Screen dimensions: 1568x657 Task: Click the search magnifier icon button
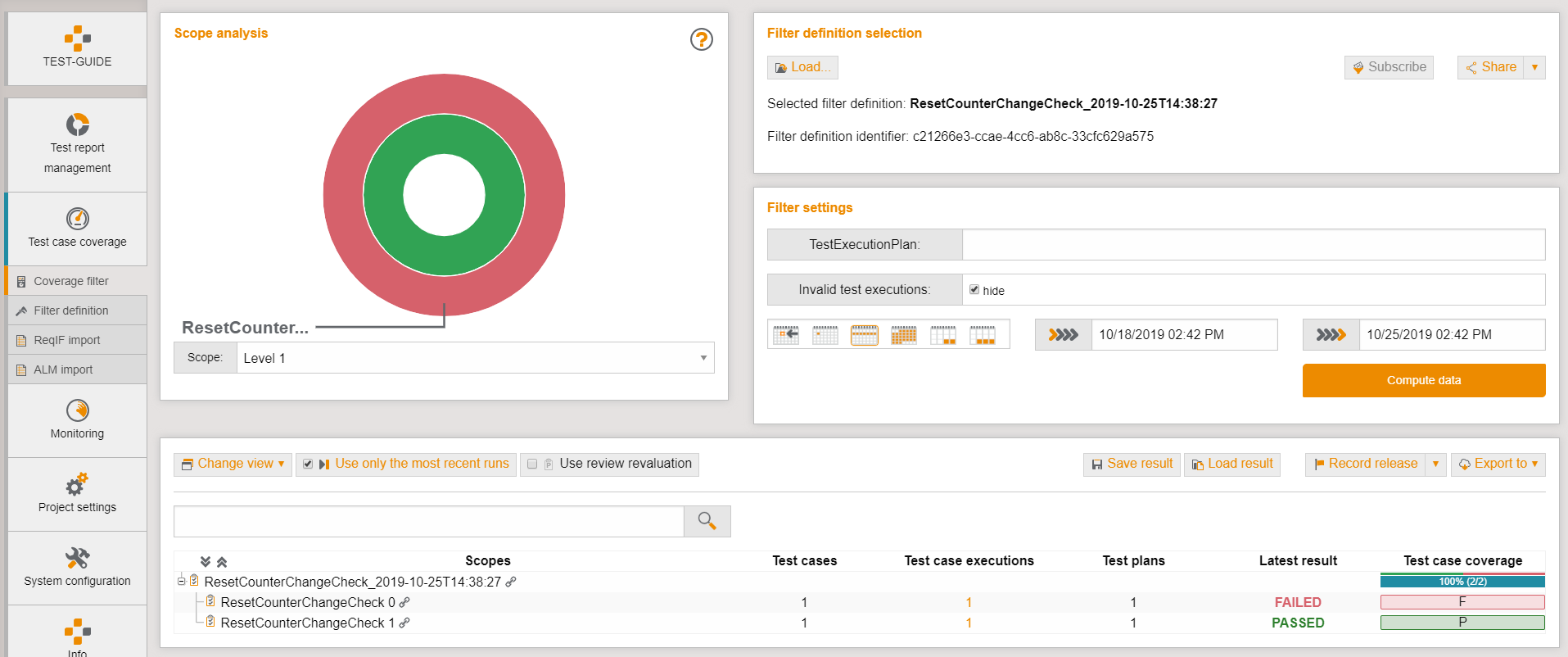pyautogui.click(x=707, y=521)
